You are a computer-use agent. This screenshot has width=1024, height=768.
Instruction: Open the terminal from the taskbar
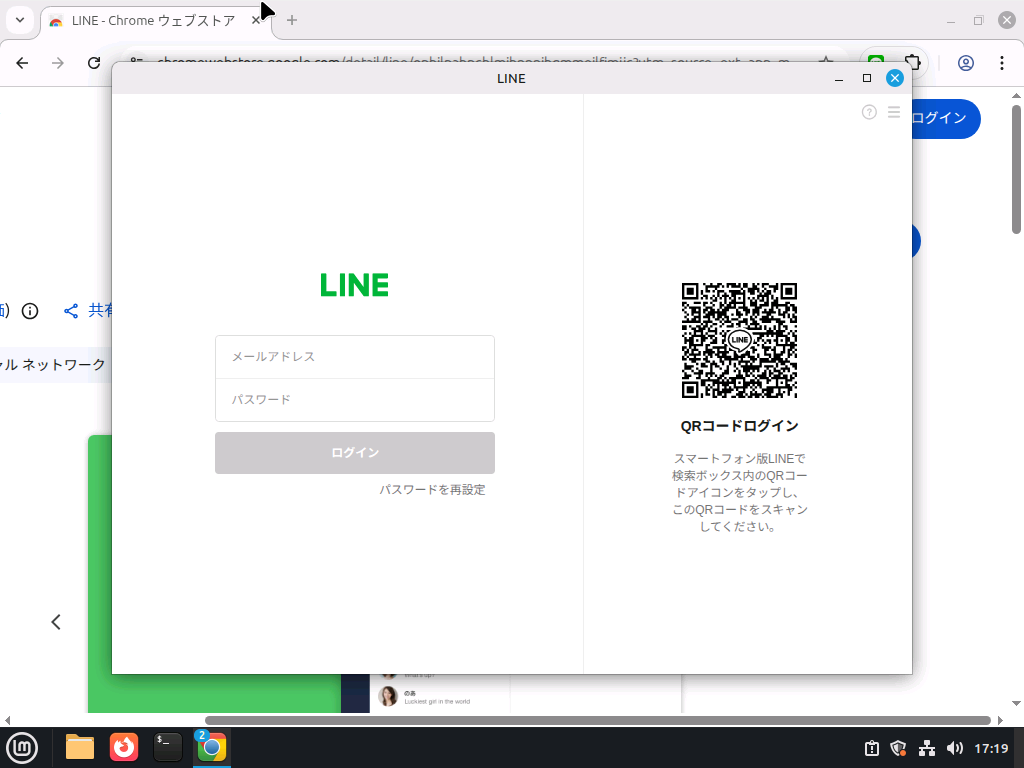pos(167,746)
